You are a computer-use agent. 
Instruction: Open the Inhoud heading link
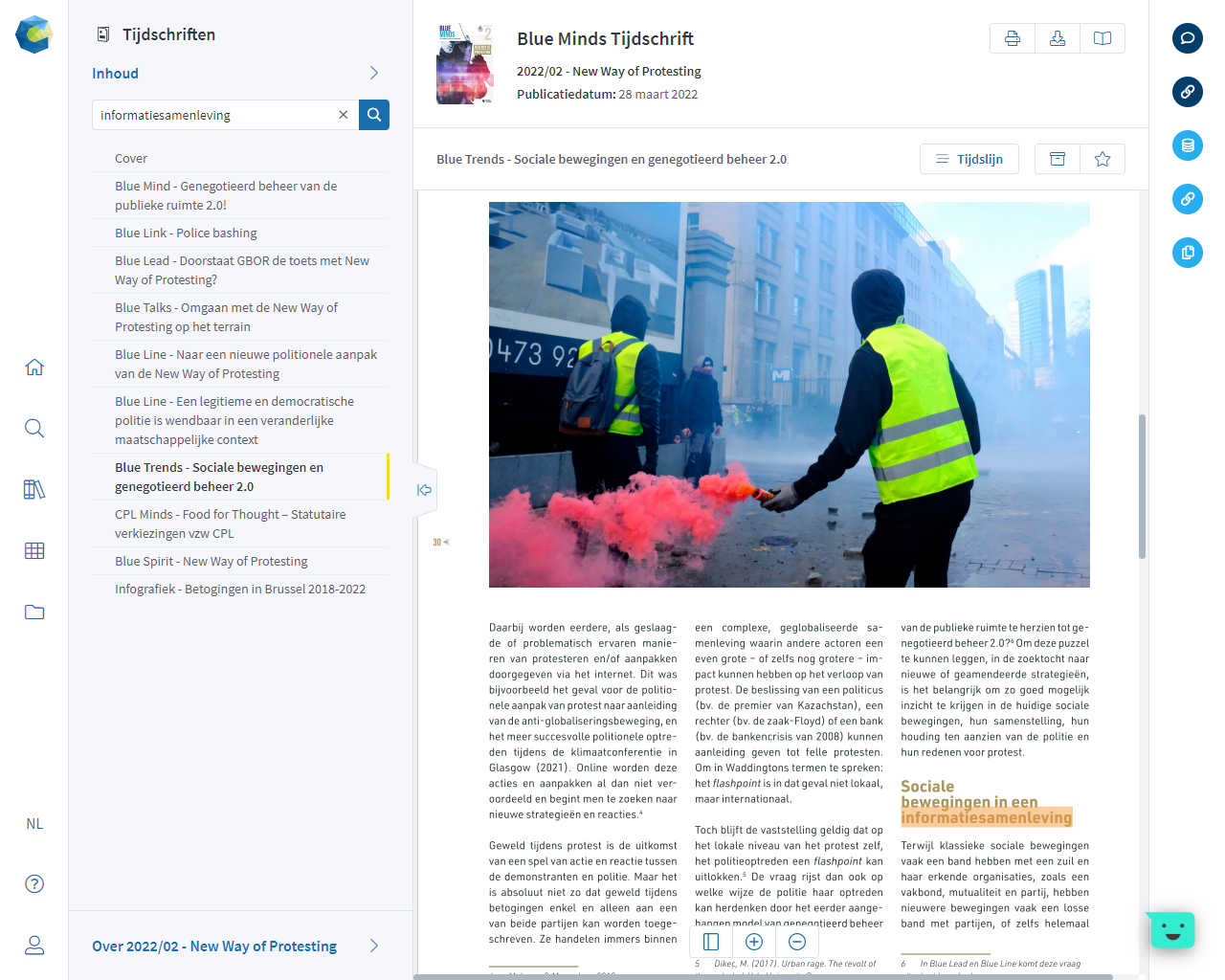pyautogui.click(x=115, y=74)
